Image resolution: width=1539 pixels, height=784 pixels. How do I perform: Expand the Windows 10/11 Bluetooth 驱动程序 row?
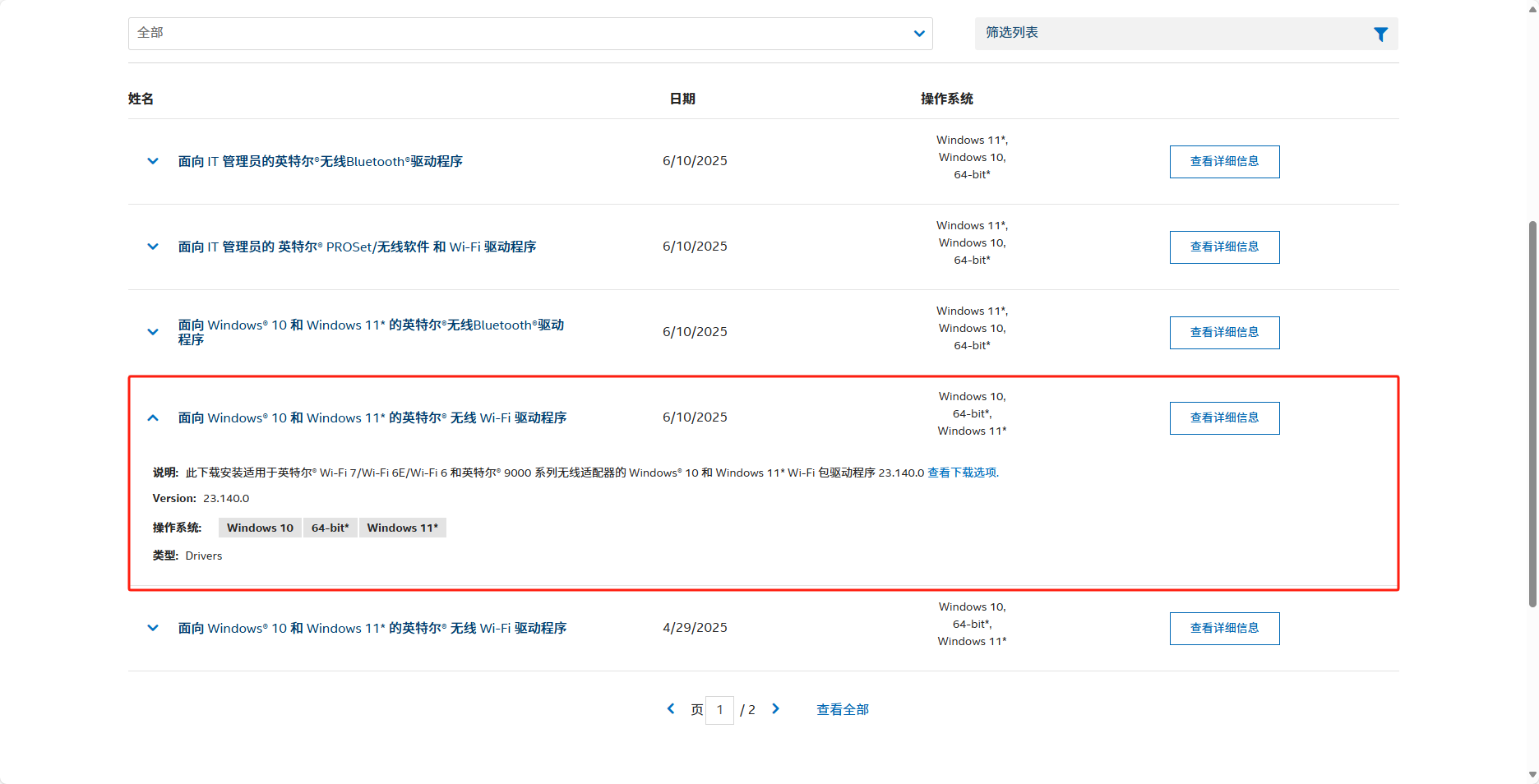point(153,332)
